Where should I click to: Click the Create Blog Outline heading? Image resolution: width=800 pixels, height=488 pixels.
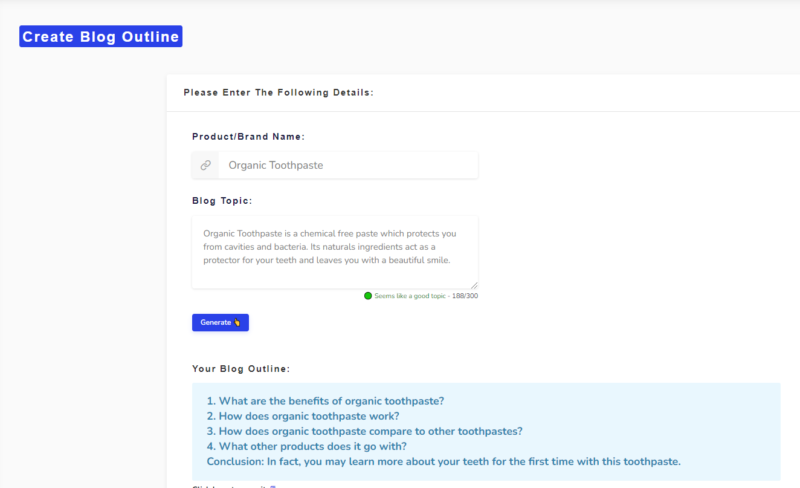pyautogui.click(x=100, y=37)
